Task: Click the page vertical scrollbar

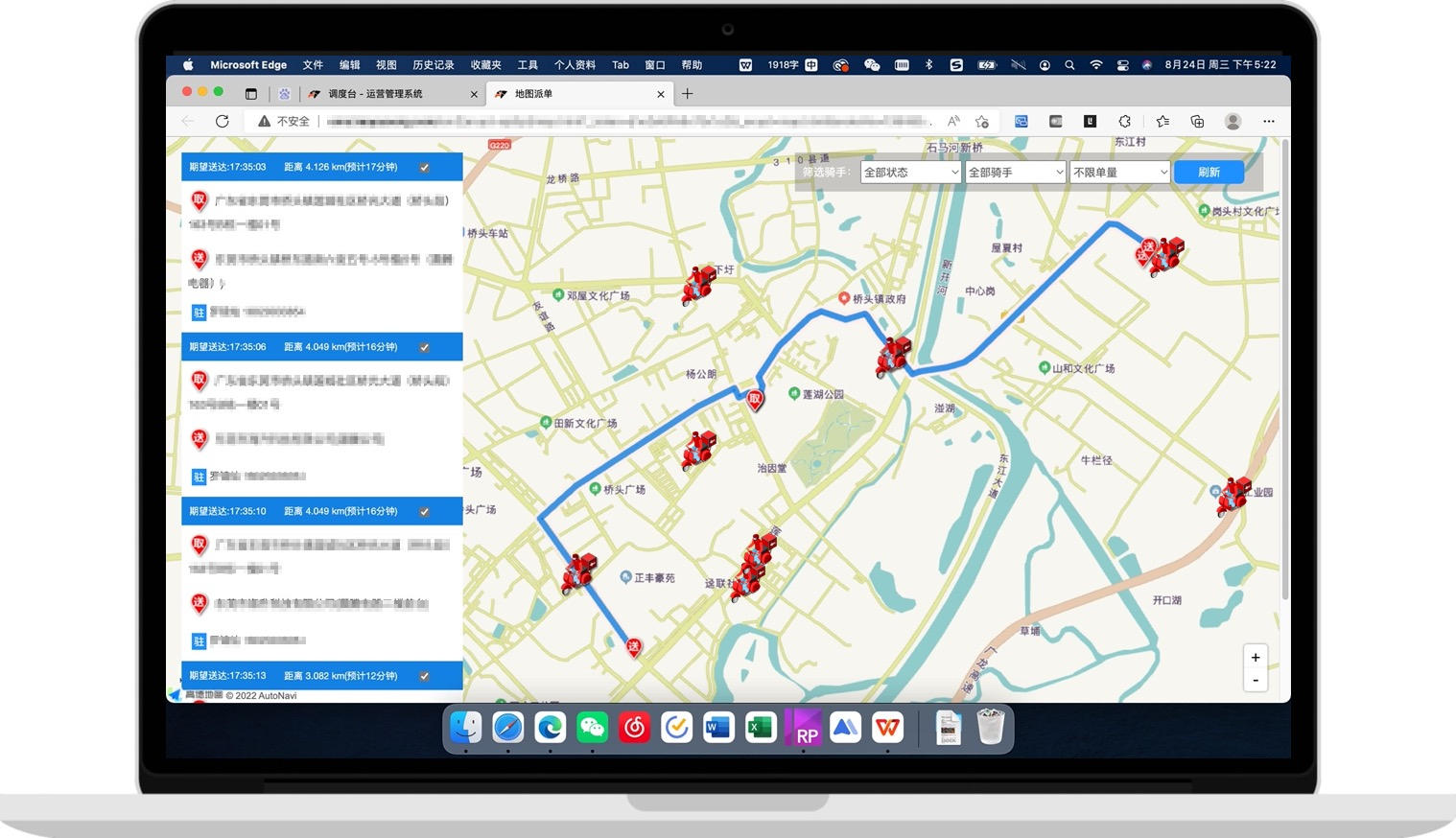Action: click(x=1284, y=384)
